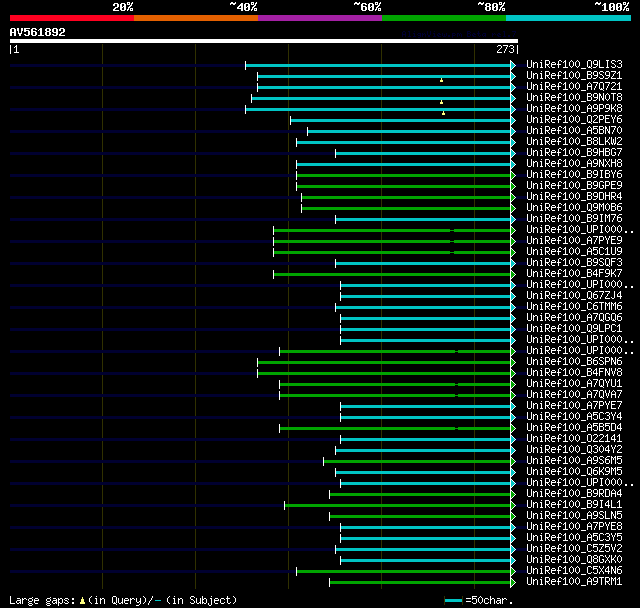Screen dimensions: 640x608
Task: Open hit UniRef100_B9S9Z1
Action: 574,75
